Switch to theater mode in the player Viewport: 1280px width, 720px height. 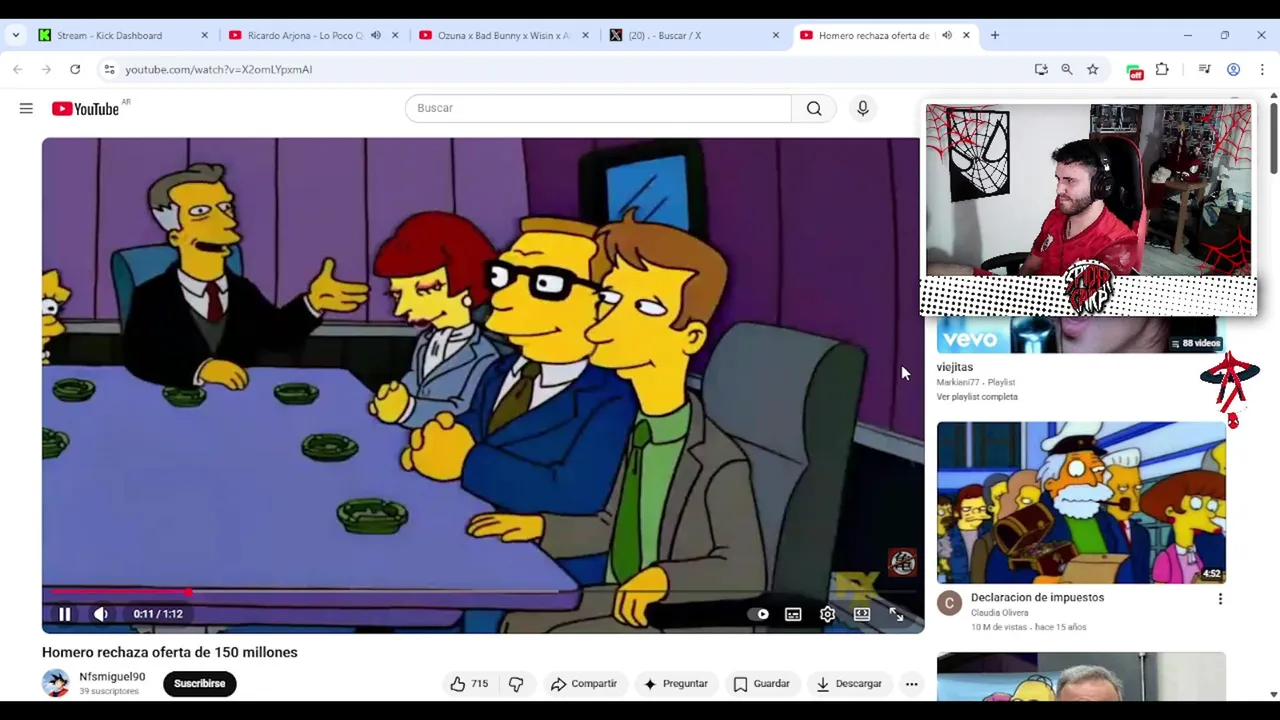(x=862, y=614)
